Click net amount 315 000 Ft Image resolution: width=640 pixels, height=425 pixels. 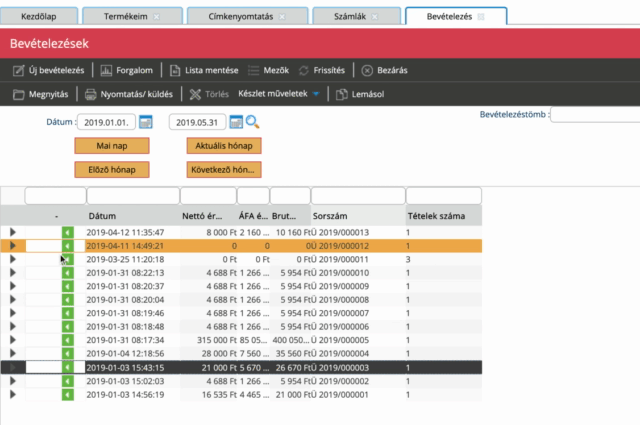217,340
